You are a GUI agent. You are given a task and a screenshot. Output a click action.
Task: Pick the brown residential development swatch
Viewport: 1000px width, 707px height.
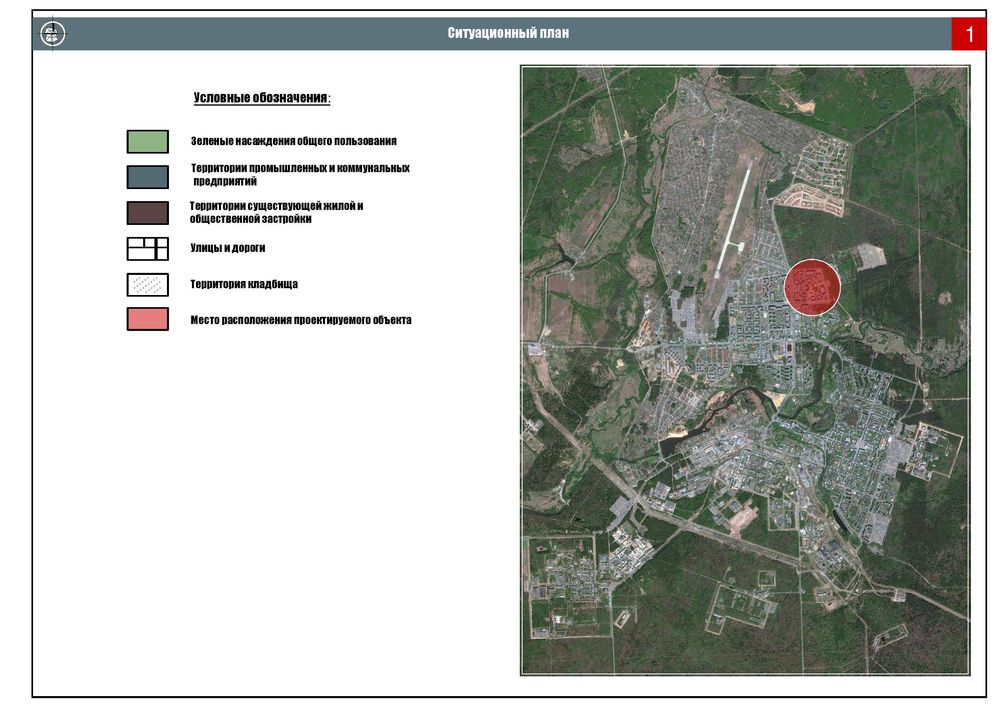click(x=147, y=213)
